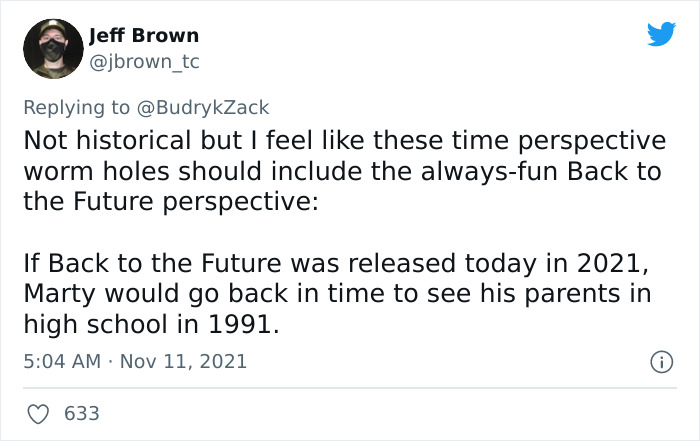Click "the Future perspective:" line ending
700x441 pixels.
171,201
